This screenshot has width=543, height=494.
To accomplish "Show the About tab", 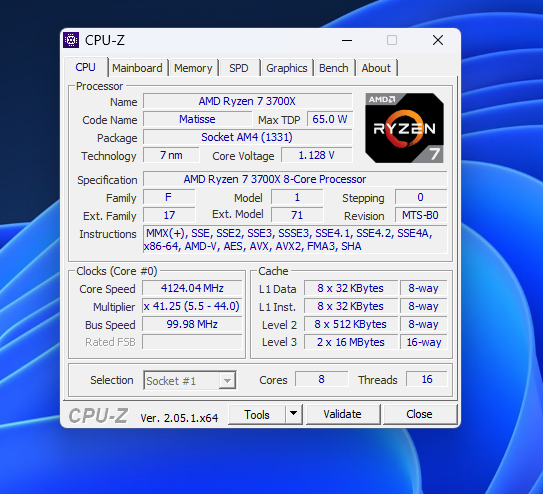I will 376,68.
